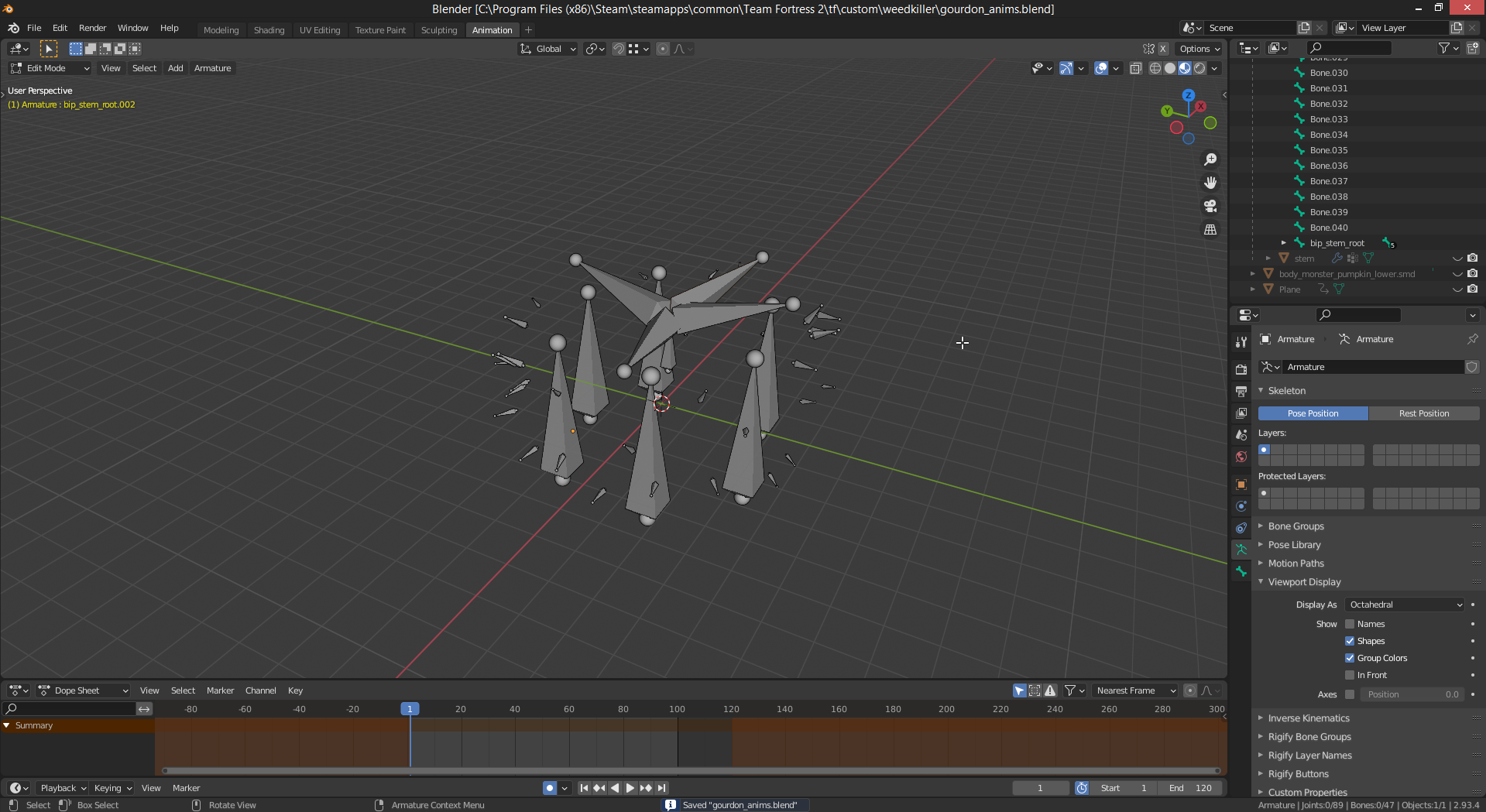Select Bone.035 in the outliner
1486x812 pixels.
(x=1329, y=150)
